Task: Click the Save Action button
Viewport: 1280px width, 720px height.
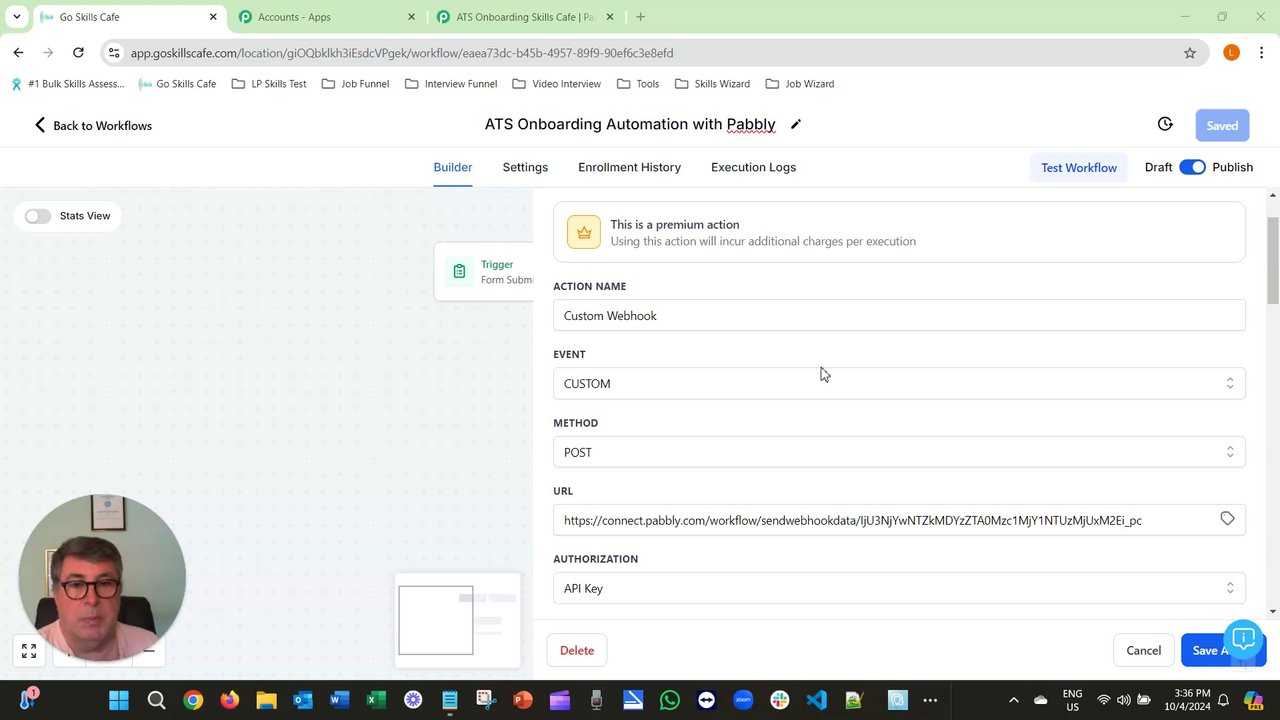Action: pyautogui.click(x=1221, y=650)
